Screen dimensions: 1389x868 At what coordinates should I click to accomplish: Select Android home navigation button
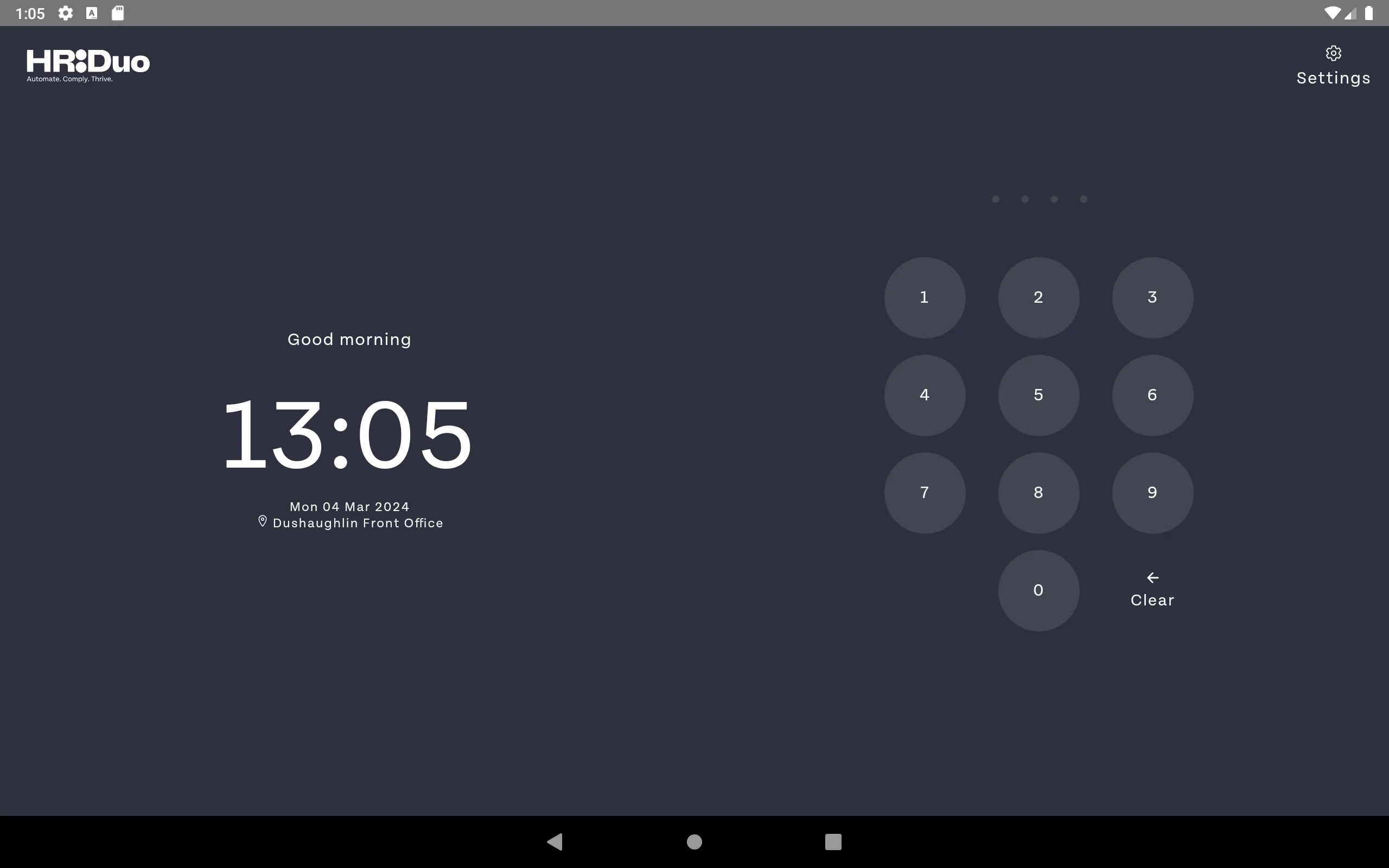pos(694,841)
